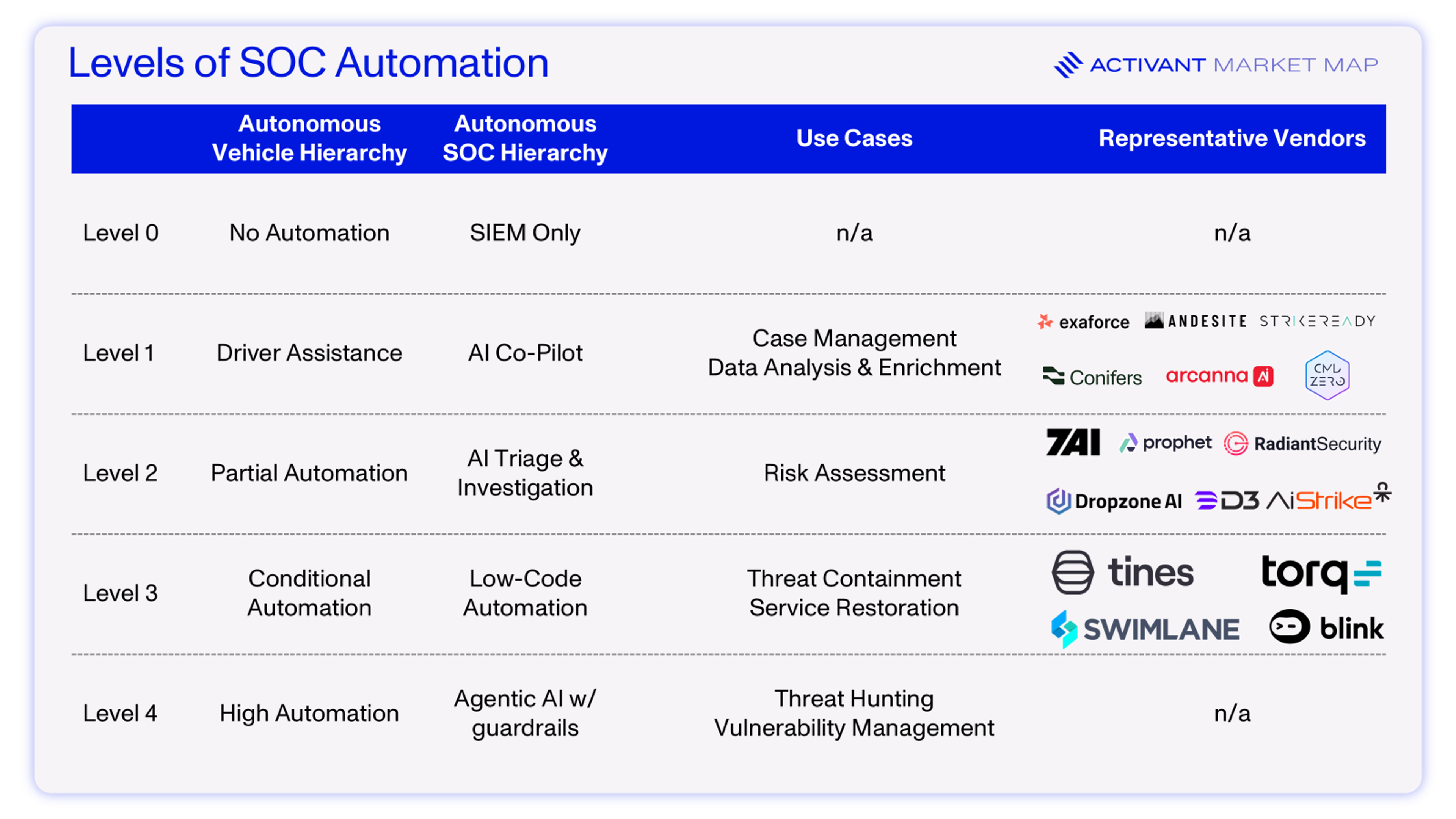Click the prophet logo
1456x819 pixels.
pos(1166,442)
